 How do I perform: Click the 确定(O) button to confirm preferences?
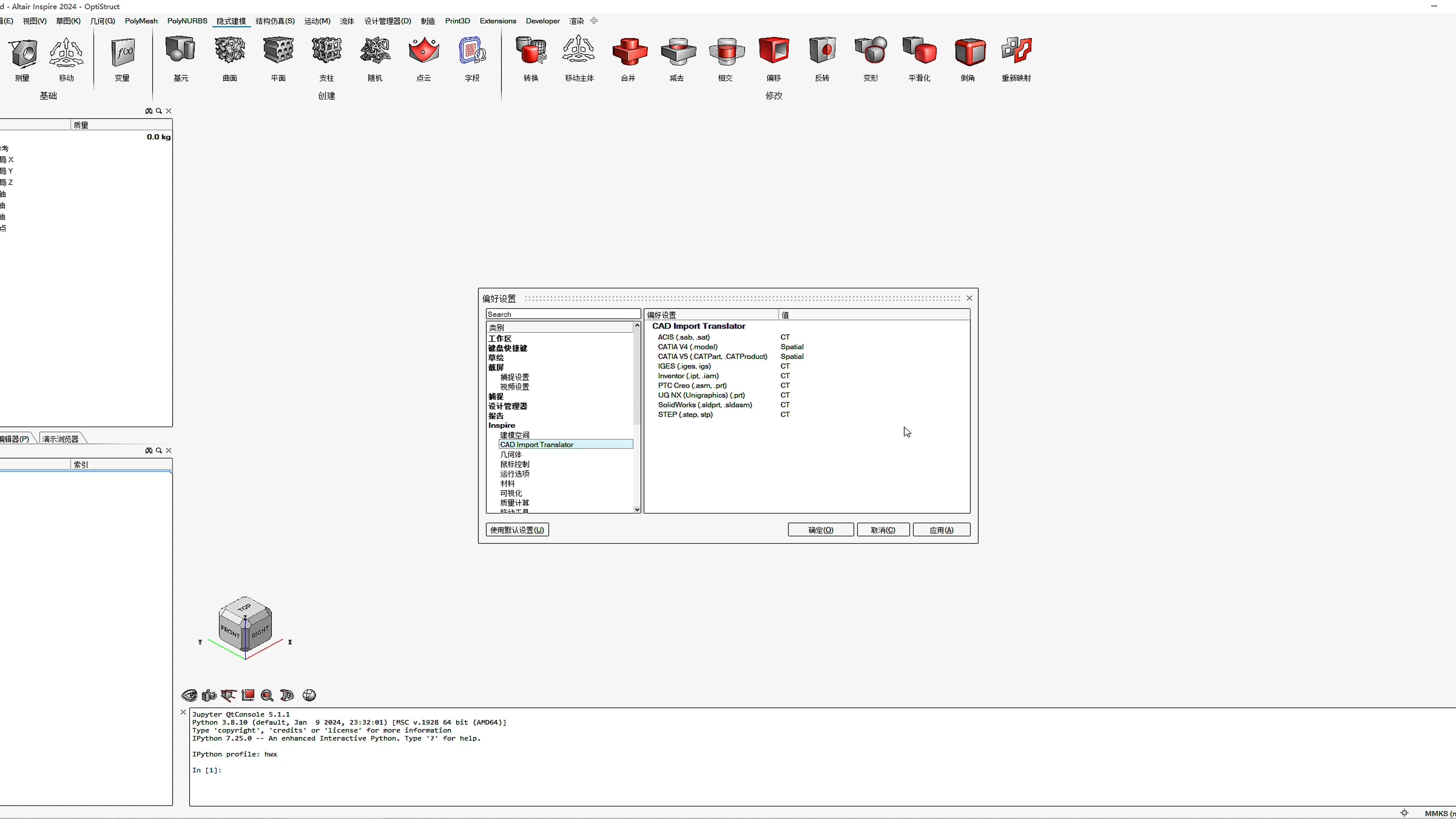pyautogui.click(x=820, y=530)
